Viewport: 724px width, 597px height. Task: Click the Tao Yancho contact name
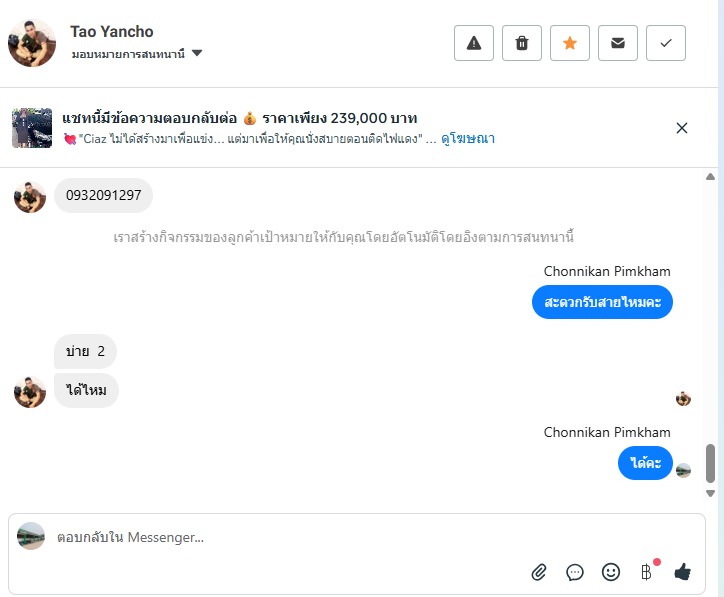(112, 31)
